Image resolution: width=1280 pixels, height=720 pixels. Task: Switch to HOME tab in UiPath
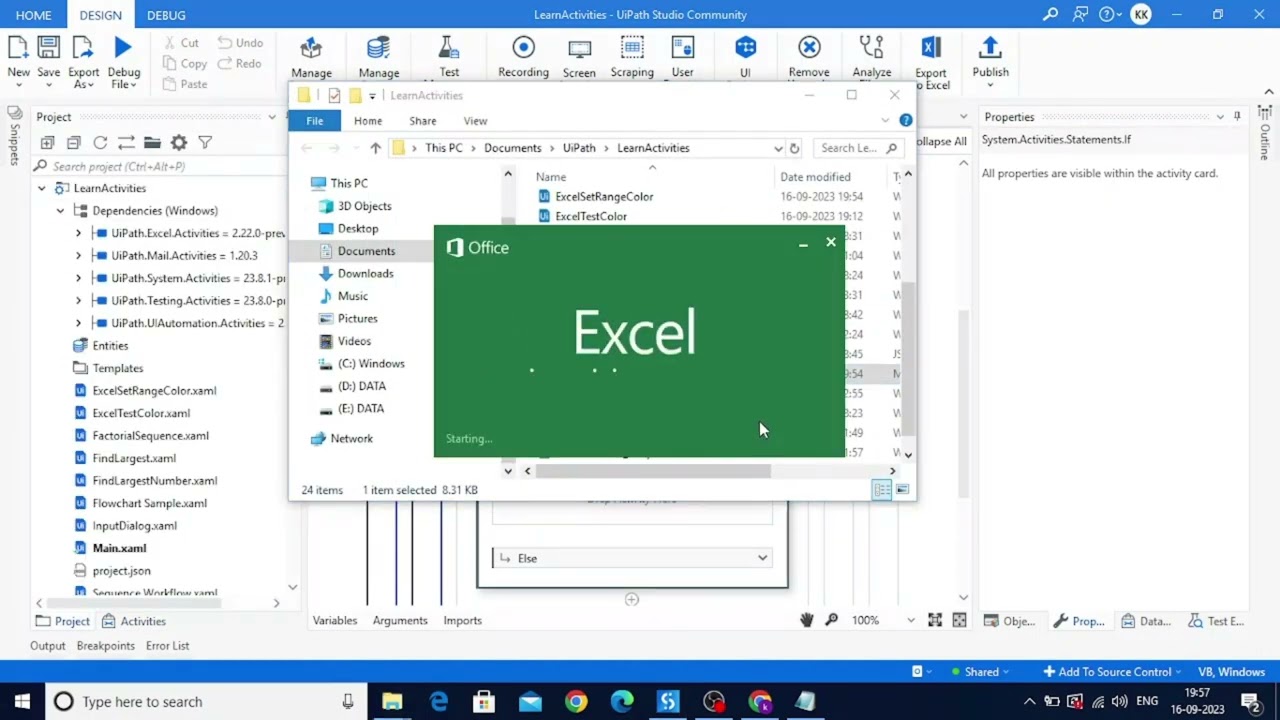pyautogui.click(x=33, y=15)
